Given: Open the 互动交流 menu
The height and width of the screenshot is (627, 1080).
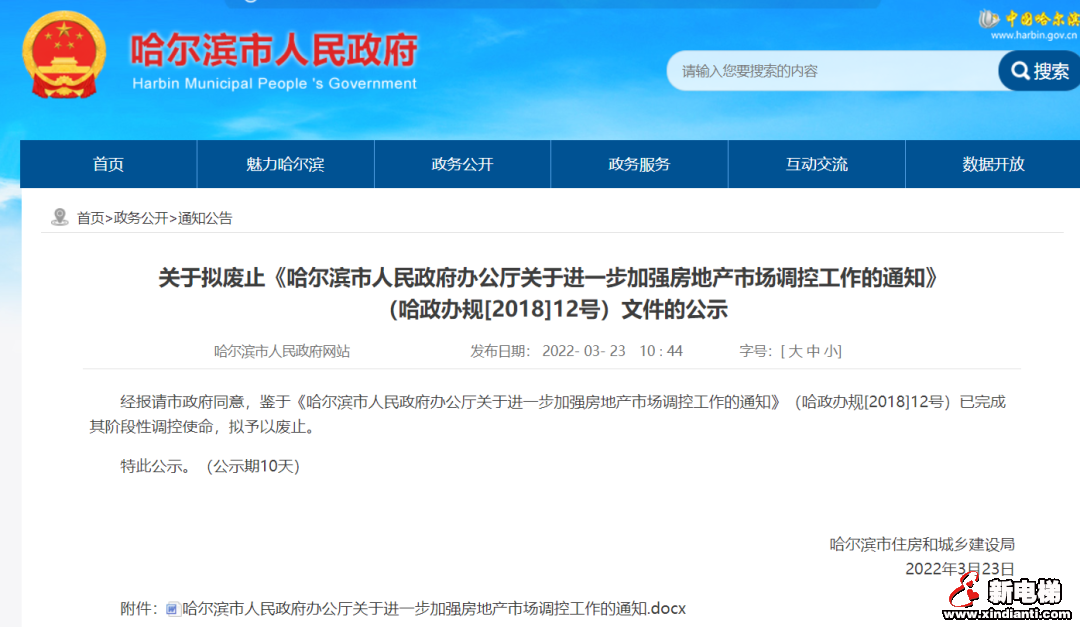Looking at the screenshot, I should coord(815,164).
